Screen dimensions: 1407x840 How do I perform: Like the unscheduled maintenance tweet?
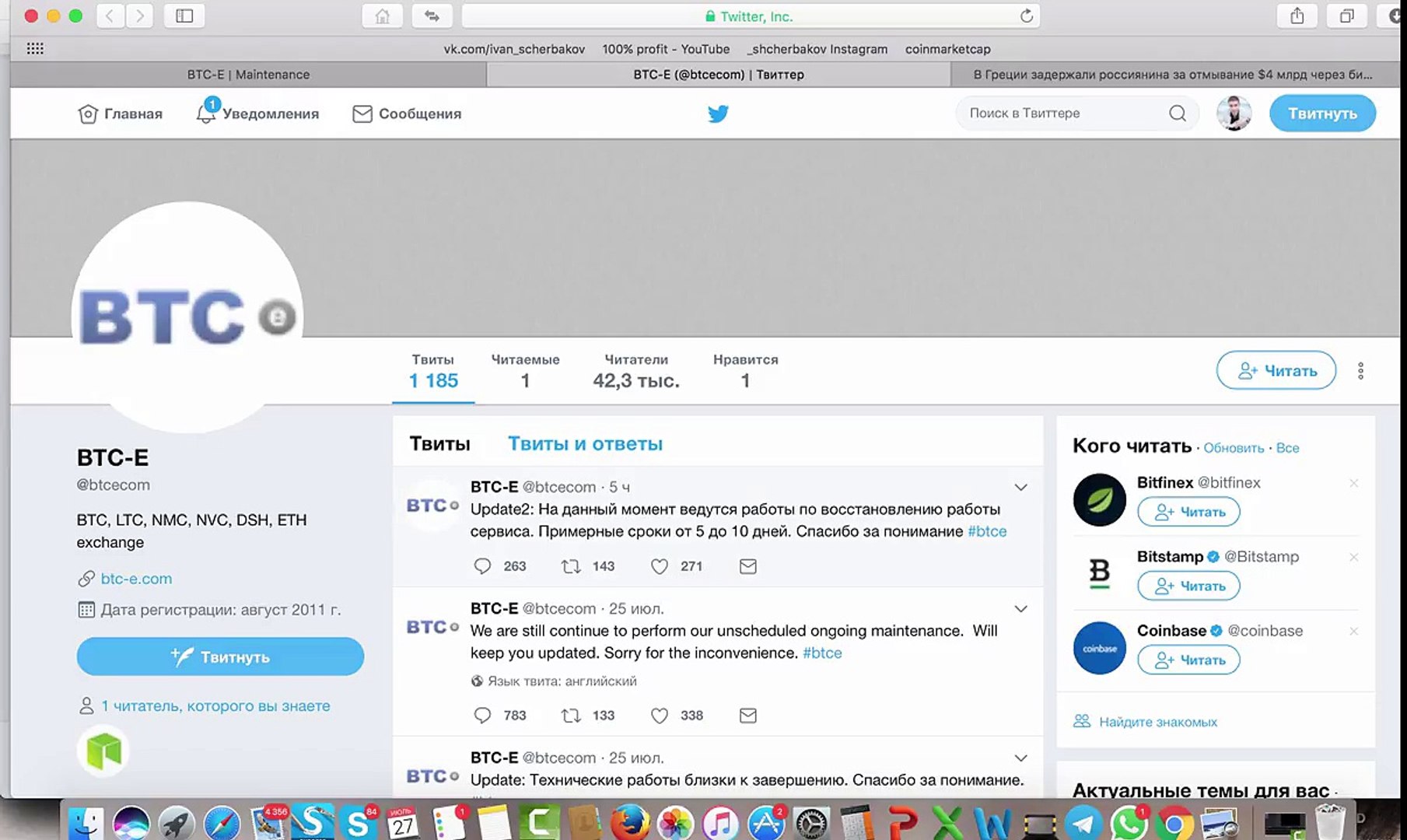pos(660,716)
